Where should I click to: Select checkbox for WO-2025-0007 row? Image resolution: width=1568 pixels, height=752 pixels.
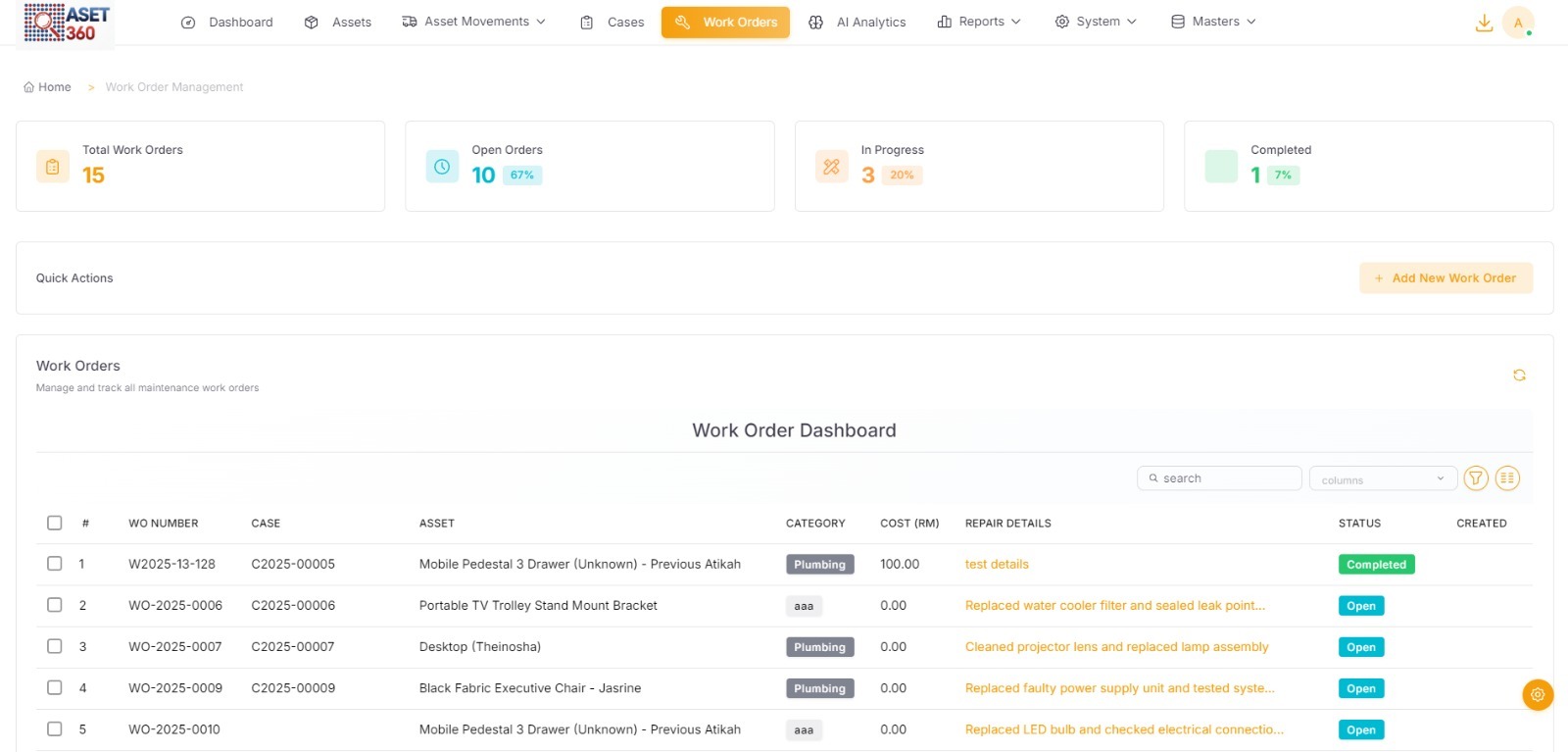click(55, 647)
